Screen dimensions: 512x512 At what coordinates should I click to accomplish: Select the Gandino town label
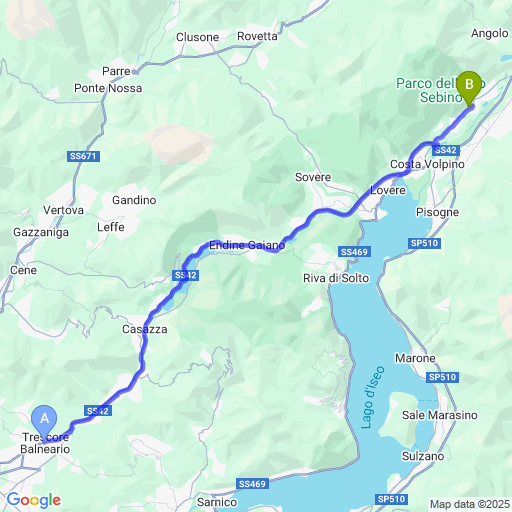[134, 200]
